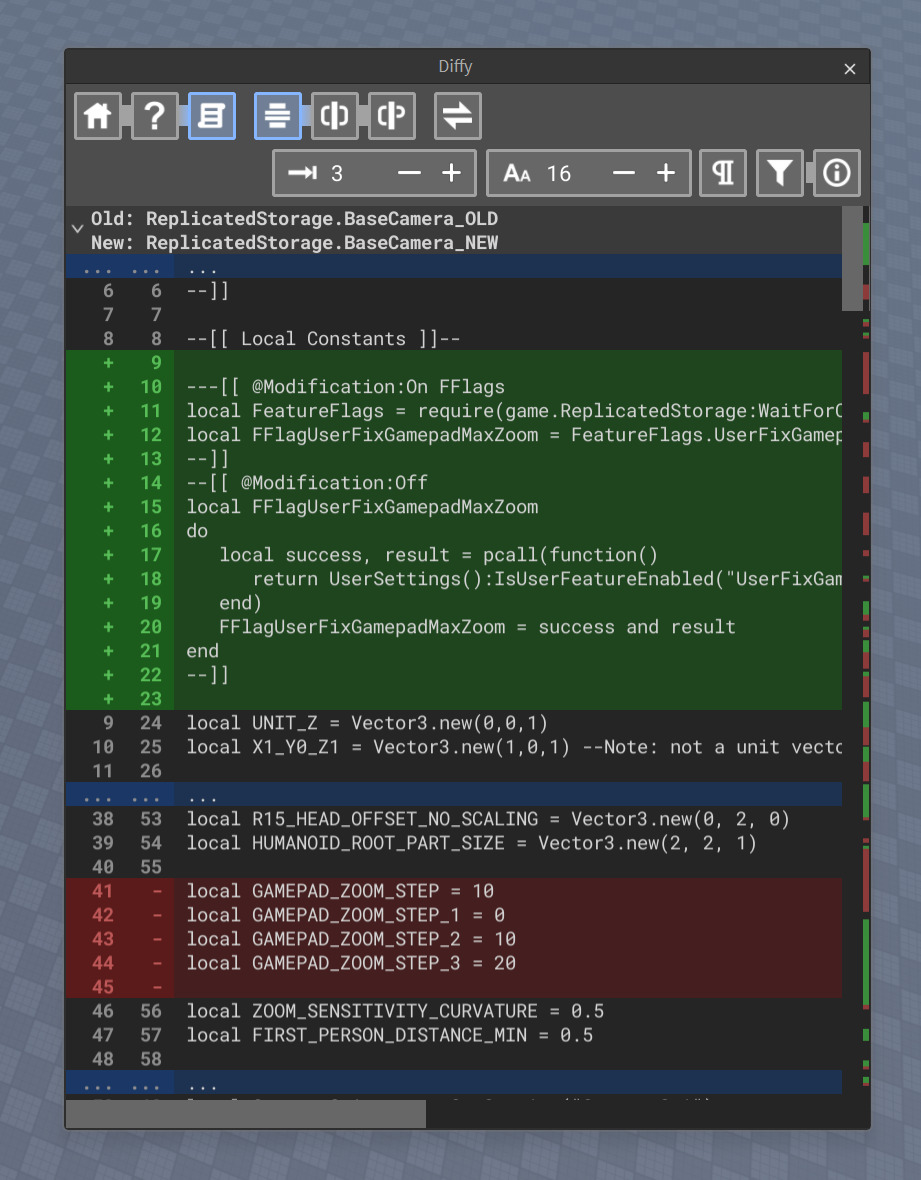
Task: Click the horizontal scrollbar at the bottom
Action: 245,1113
